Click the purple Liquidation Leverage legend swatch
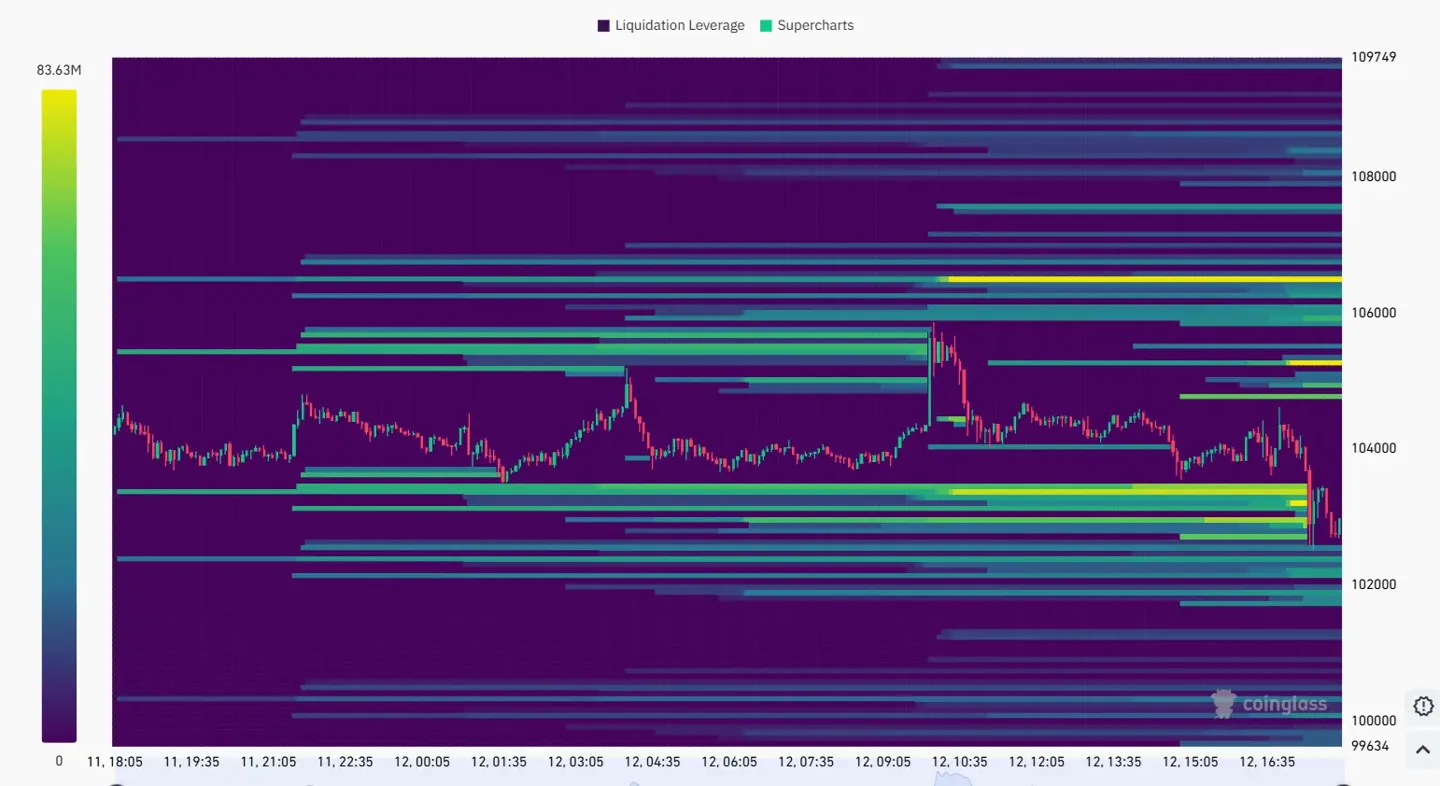The width and height of the screenshot is (1440, 786). click(604, 26)
